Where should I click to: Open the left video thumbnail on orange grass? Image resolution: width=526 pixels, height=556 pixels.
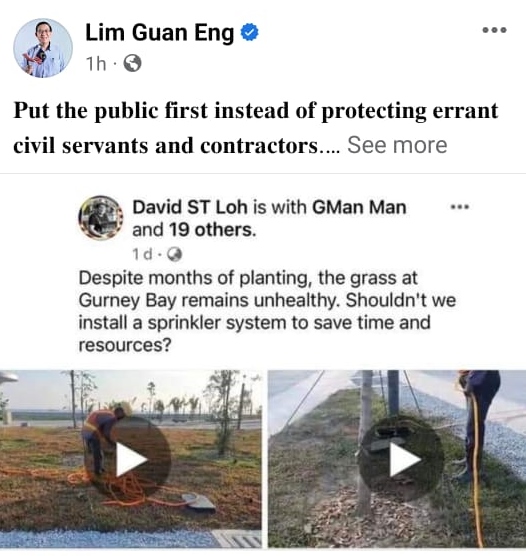131,459
